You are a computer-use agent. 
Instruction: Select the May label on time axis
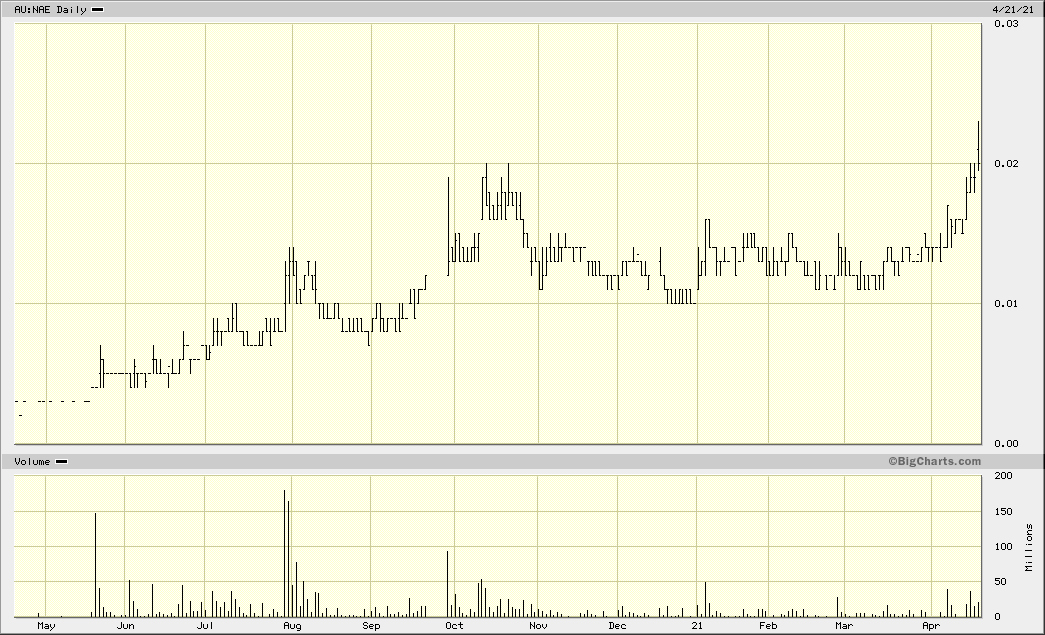[x=46, y=626]
